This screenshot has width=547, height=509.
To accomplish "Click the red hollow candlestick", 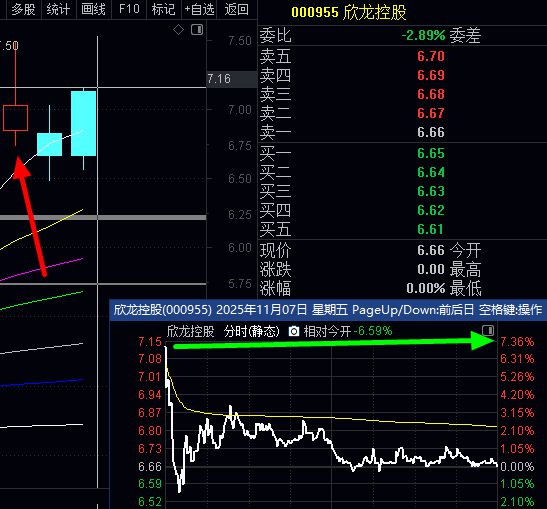I will coord(15,118).
